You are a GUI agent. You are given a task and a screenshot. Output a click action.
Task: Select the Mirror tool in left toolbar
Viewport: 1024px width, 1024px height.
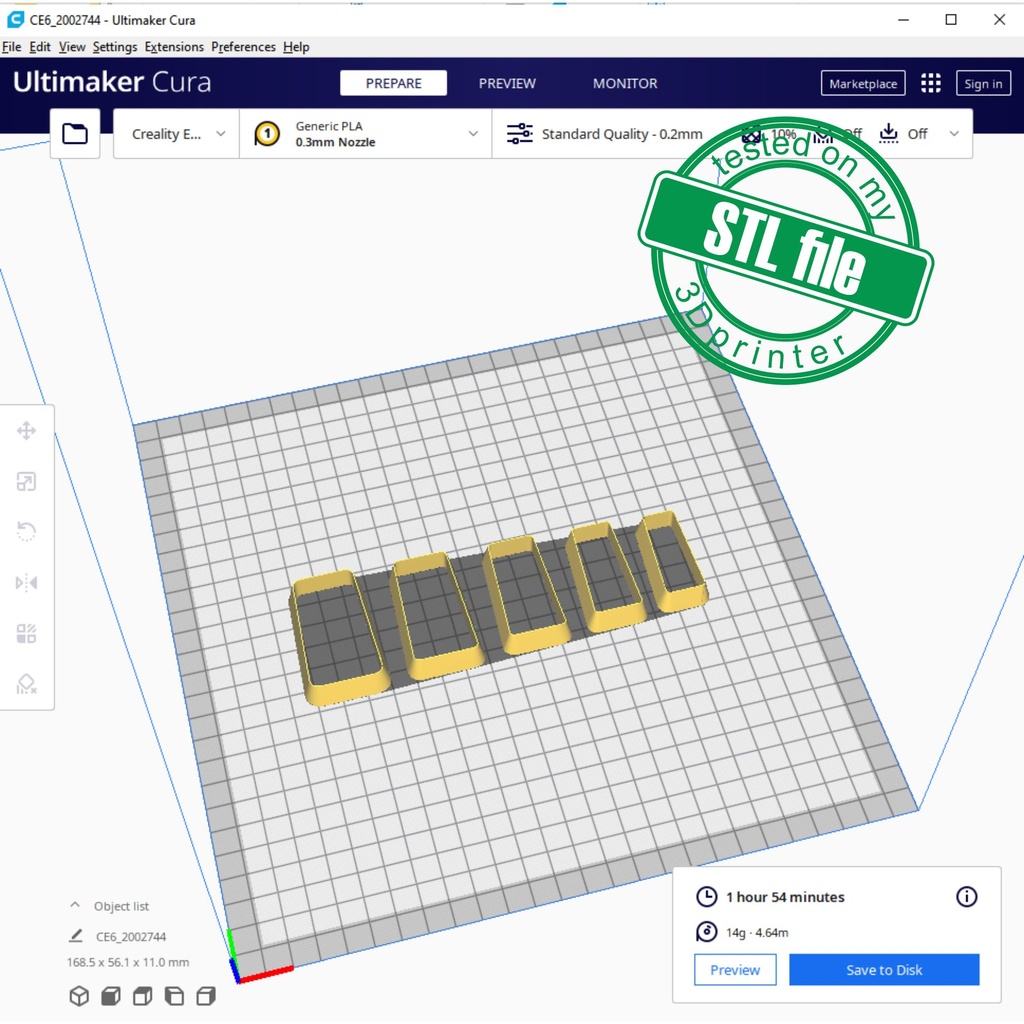pyautogui.click(x=26, y=583)
